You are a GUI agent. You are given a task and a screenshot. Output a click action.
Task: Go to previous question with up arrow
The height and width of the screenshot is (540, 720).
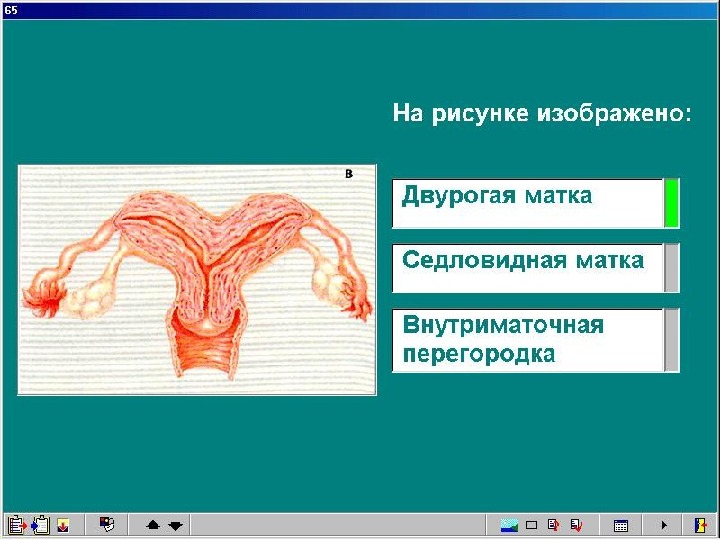pyautogui.click(x=152, y=524)
